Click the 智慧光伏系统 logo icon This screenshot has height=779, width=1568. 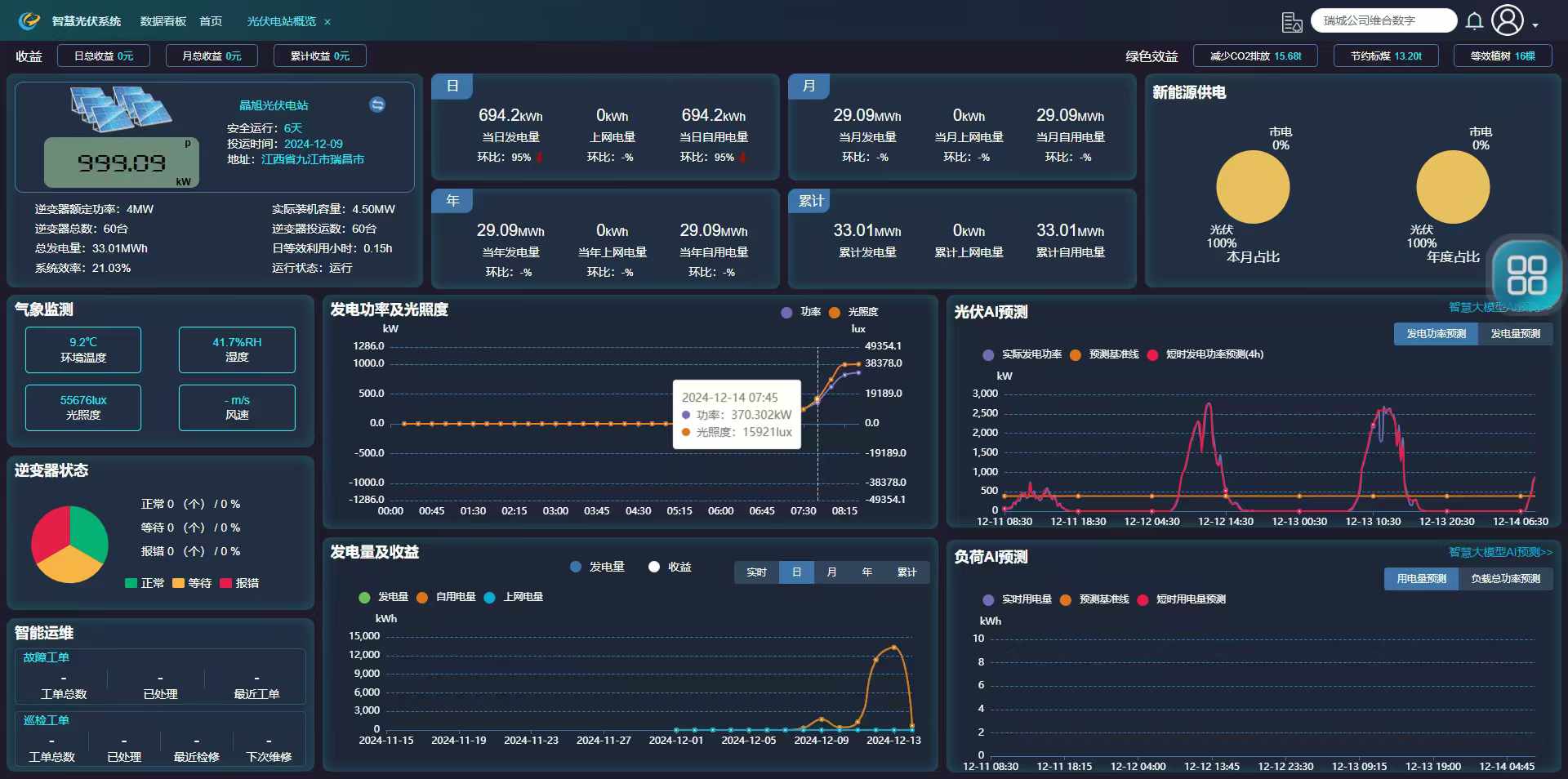click(x=29, y=21)
